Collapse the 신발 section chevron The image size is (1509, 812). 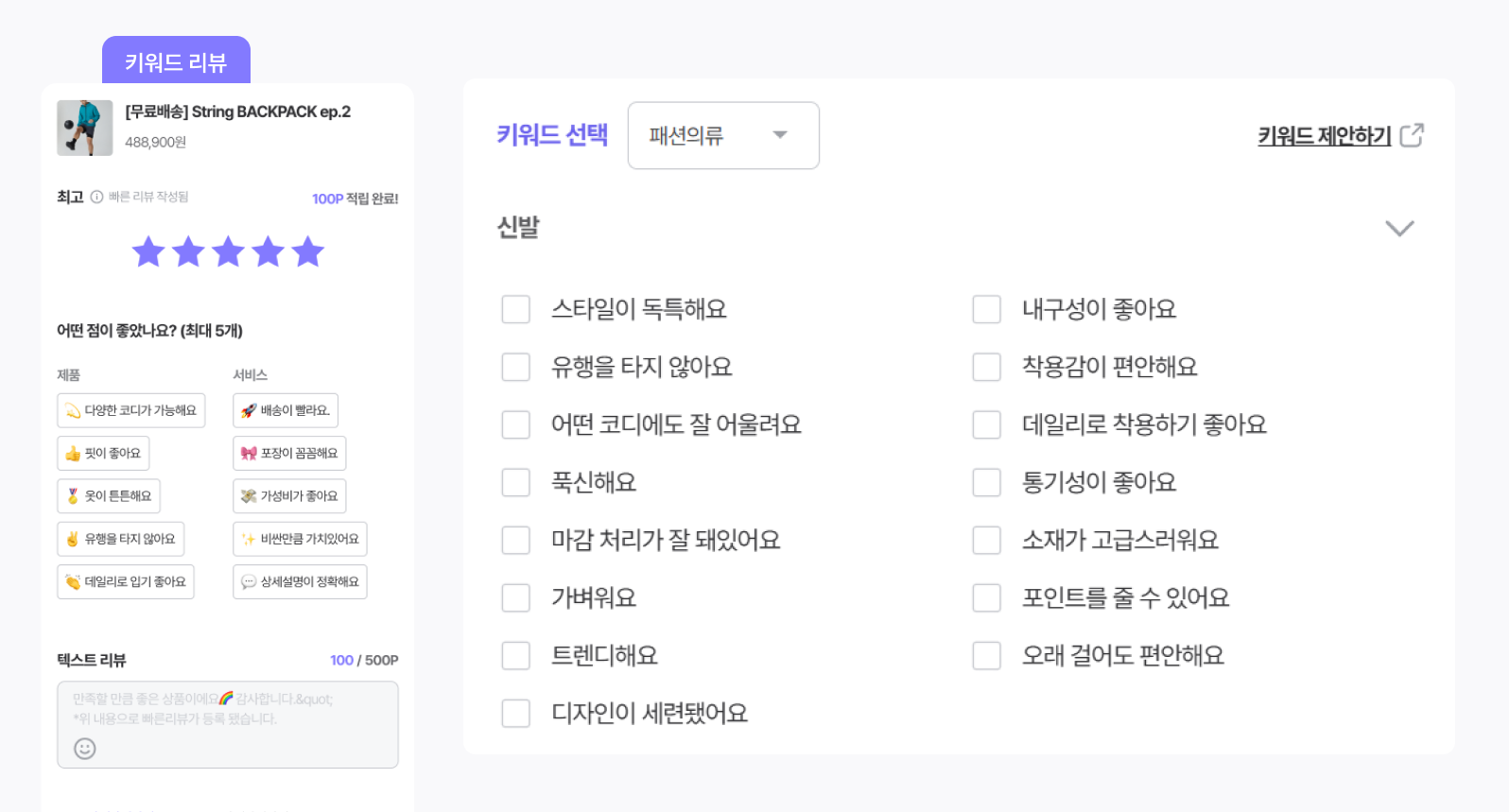tap(1399, 228)
